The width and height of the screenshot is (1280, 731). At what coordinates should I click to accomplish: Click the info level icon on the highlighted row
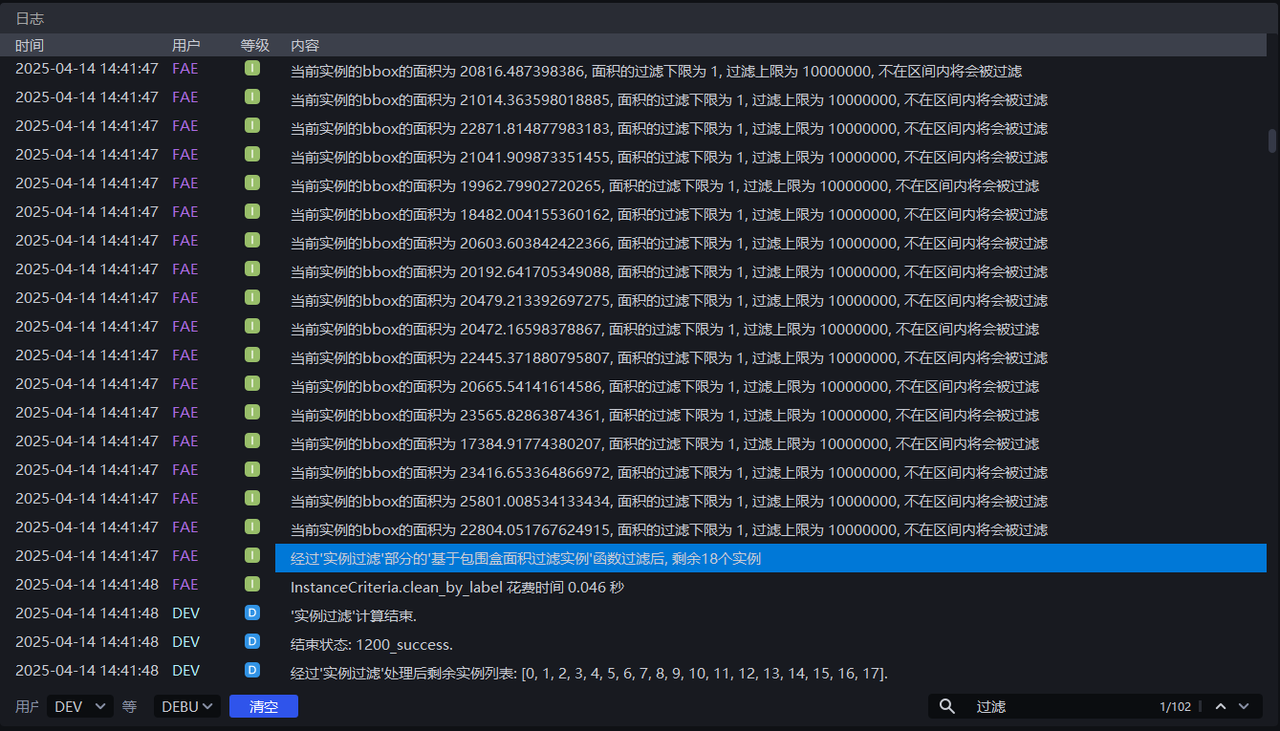point(252,556)
